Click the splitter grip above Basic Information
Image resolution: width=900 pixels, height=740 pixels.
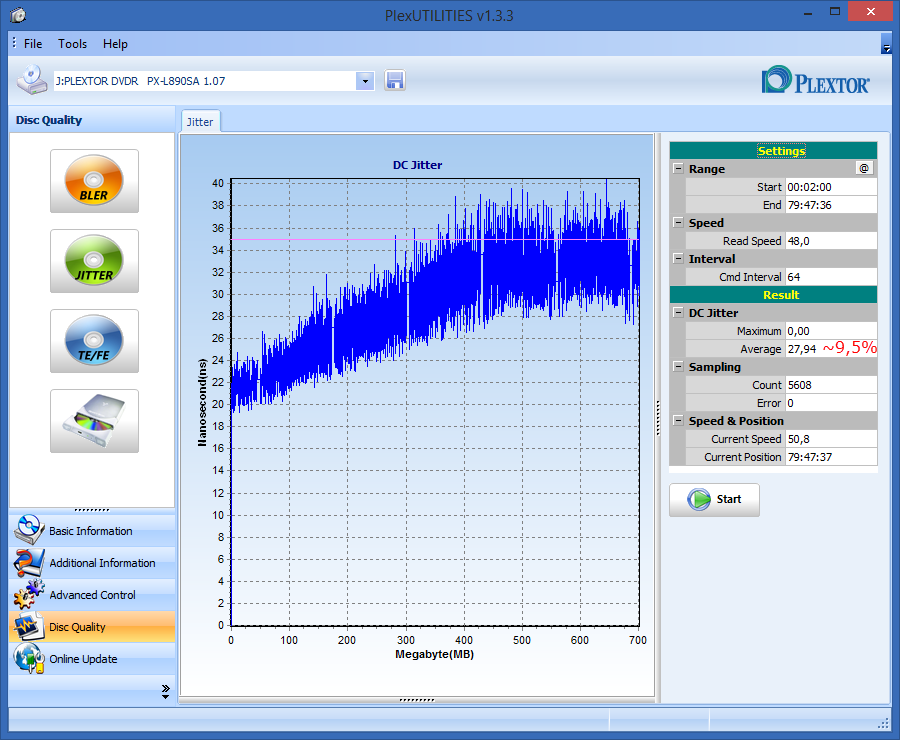pos(92,510)
